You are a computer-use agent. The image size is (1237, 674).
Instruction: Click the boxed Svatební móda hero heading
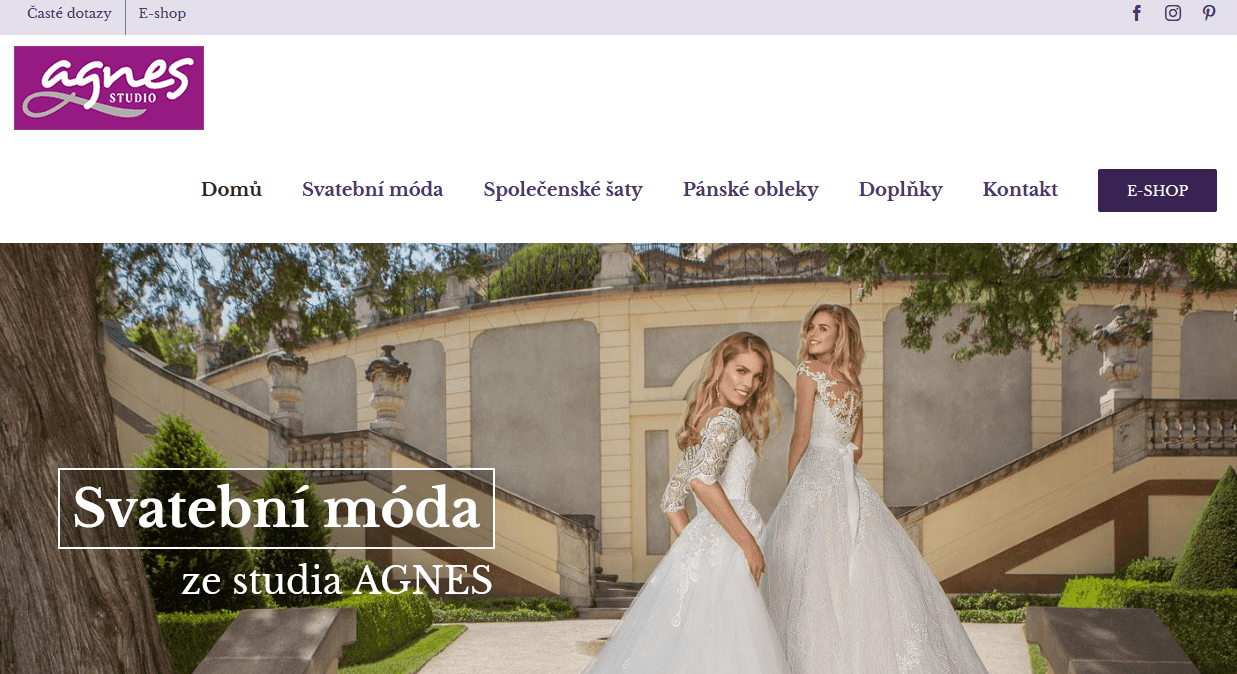[276, 508]
